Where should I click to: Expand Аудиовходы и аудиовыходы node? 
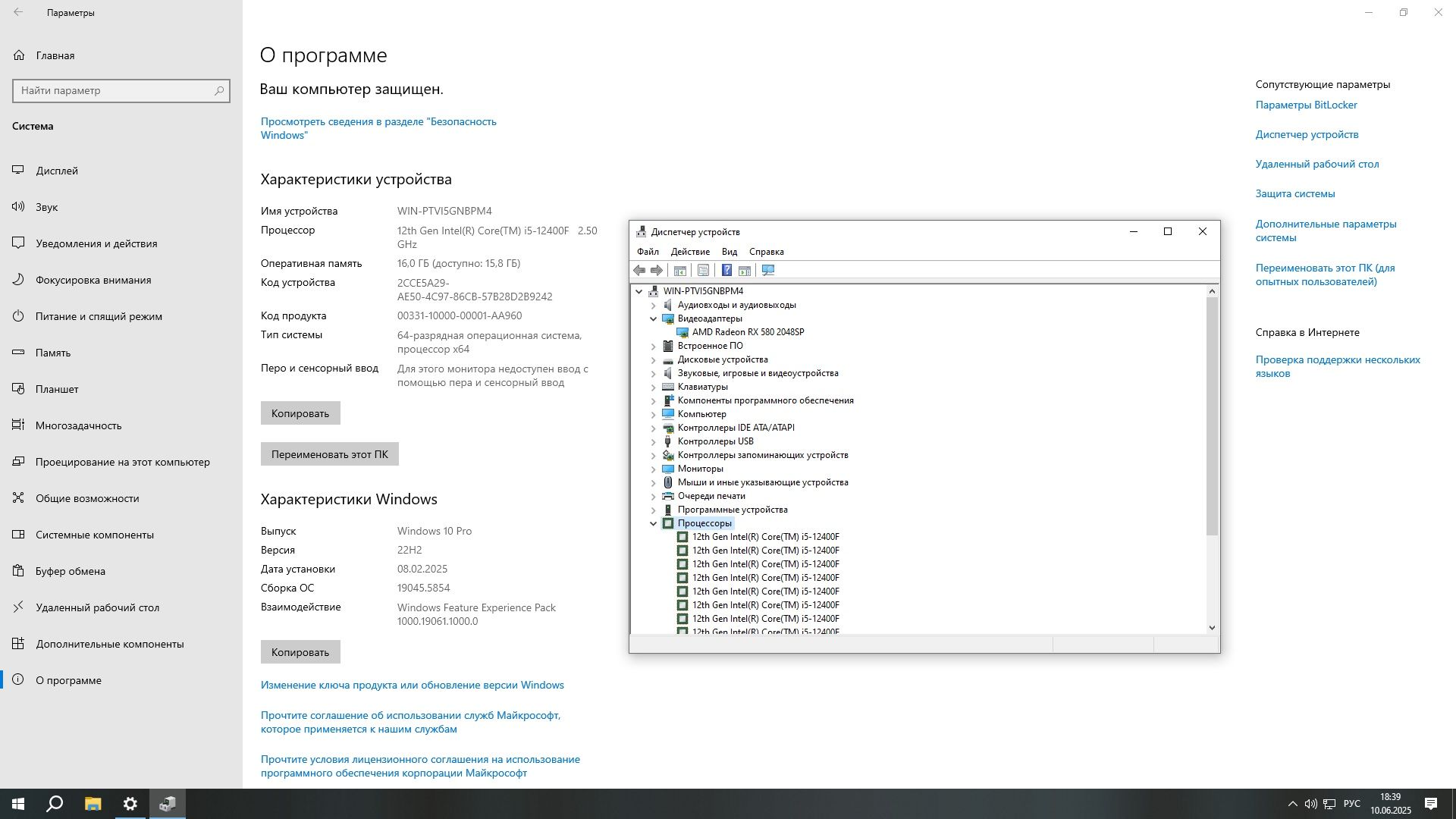click(653, 305)
